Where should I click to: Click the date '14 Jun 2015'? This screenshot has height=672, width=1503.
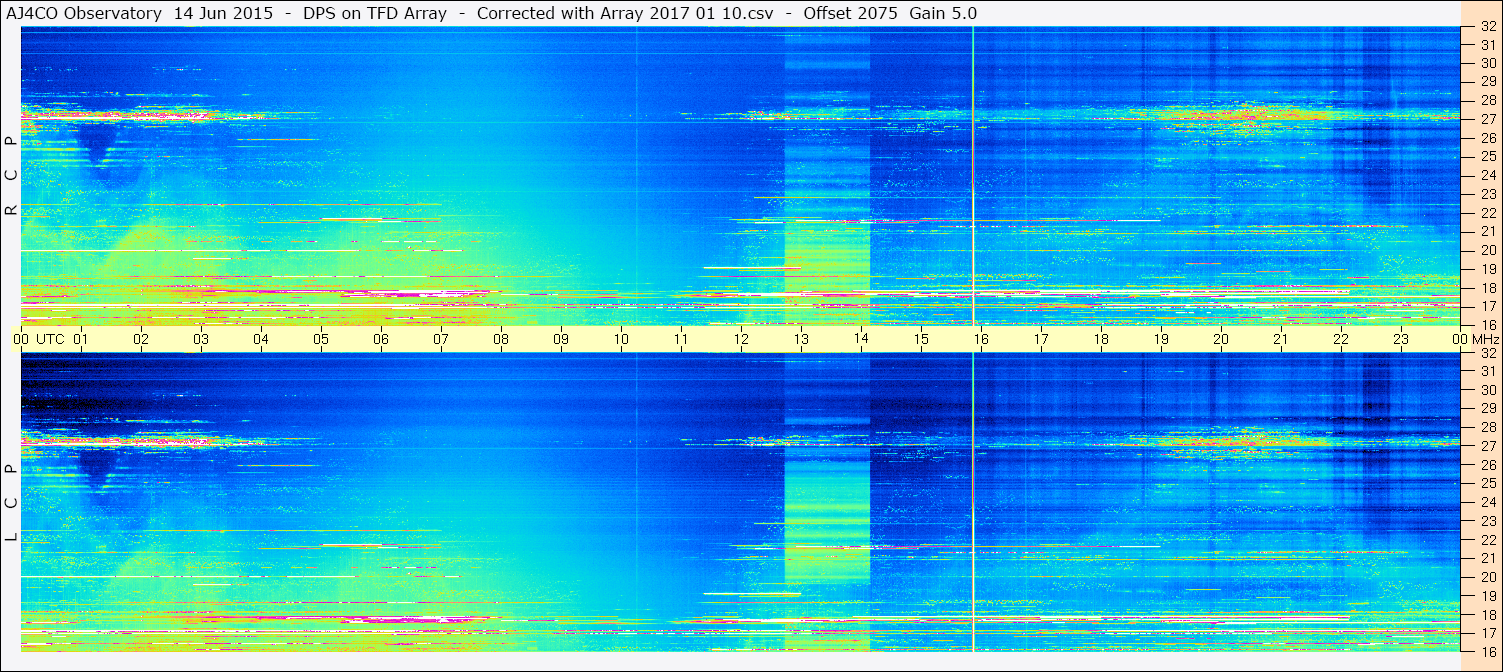(222, 13)
